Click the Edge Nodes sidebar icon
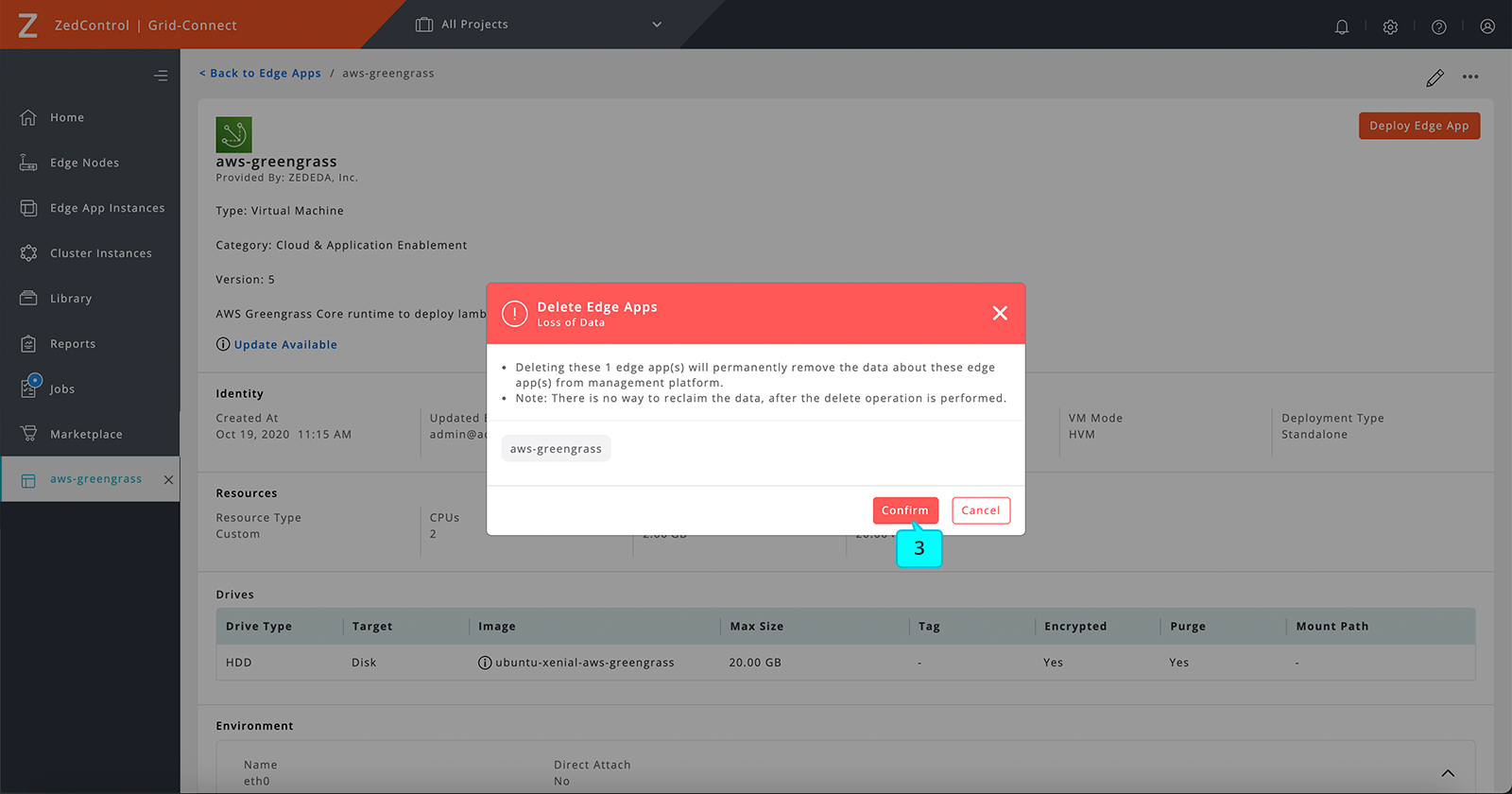 click(x=28, y=163)
